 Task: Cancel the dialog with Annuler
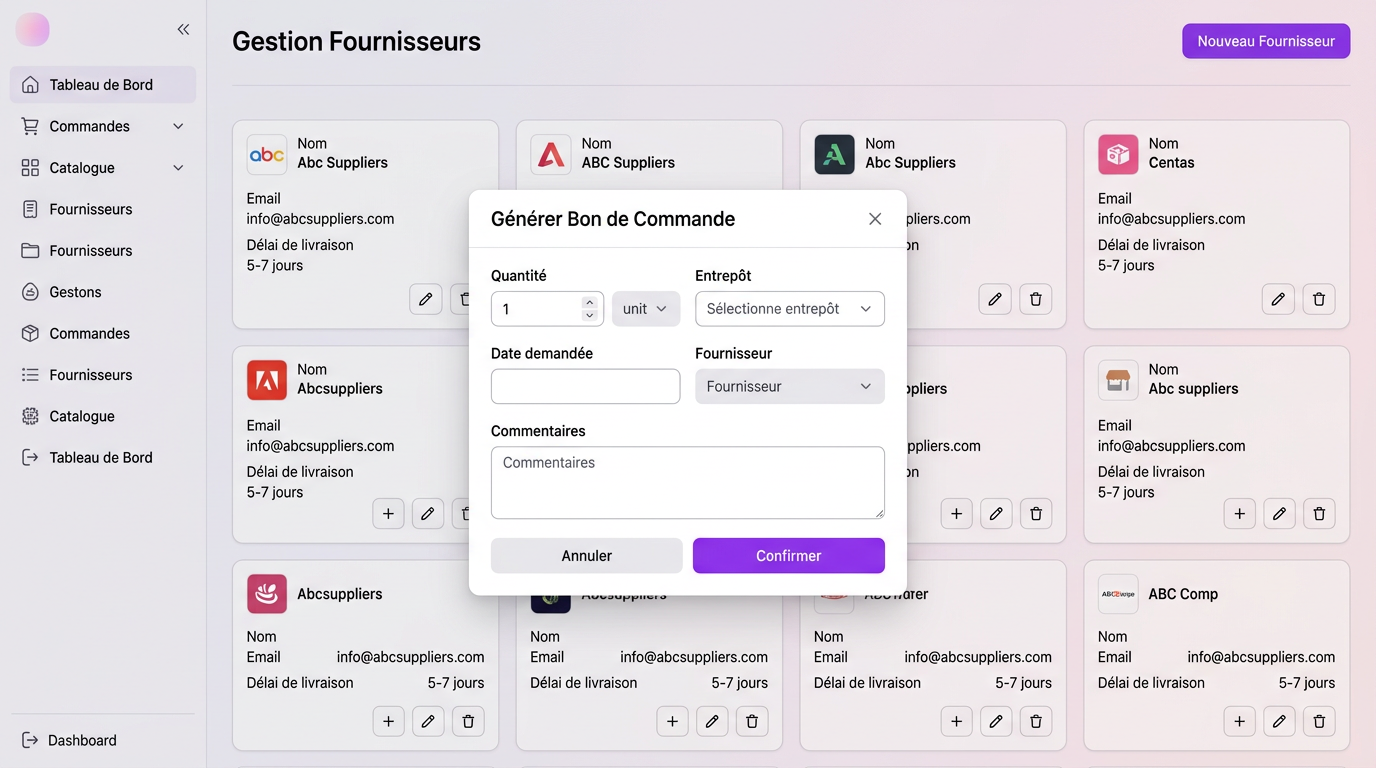587,556
